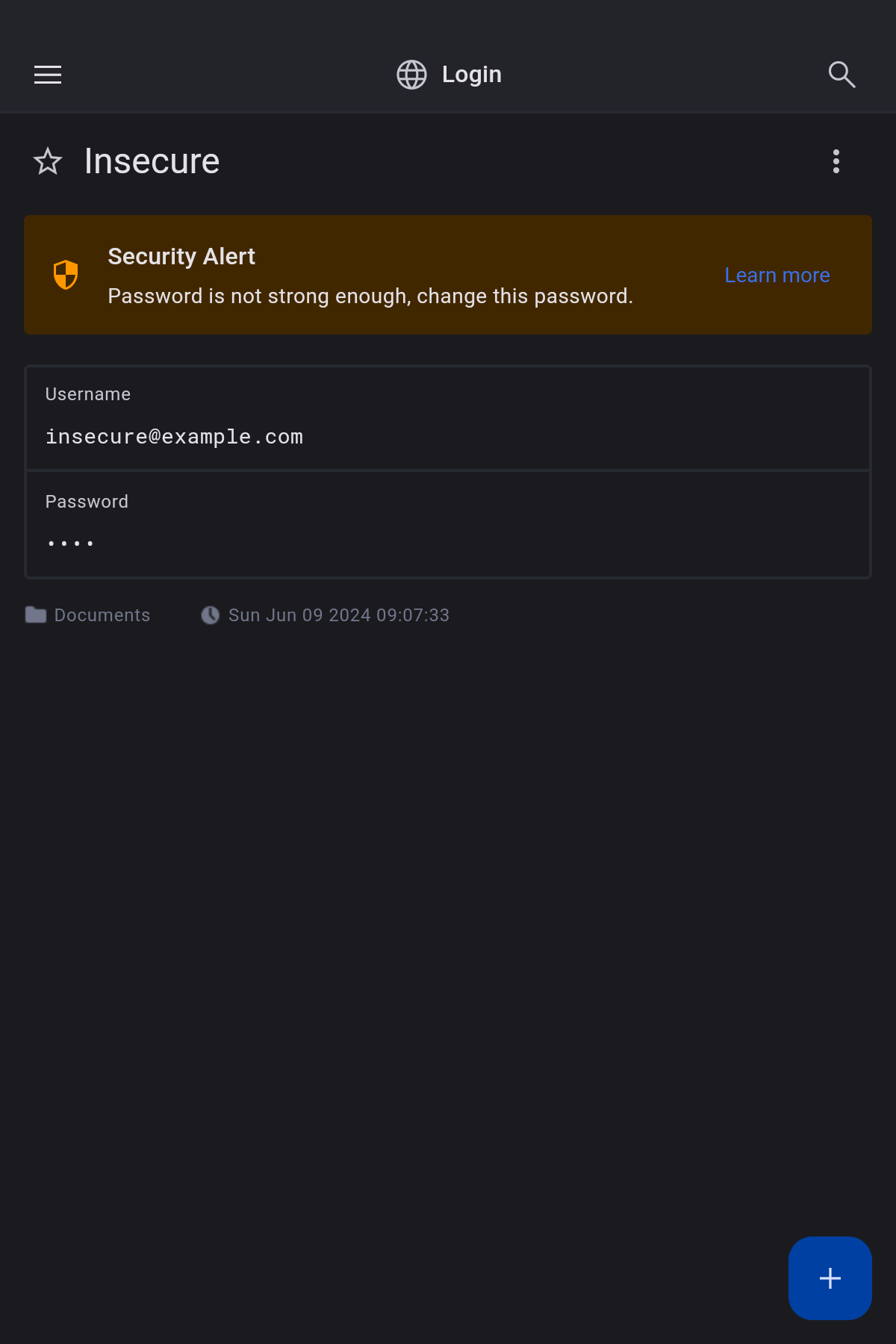Click the clock icon by the timestamp

pyautogui.click(x=211, y=615)
